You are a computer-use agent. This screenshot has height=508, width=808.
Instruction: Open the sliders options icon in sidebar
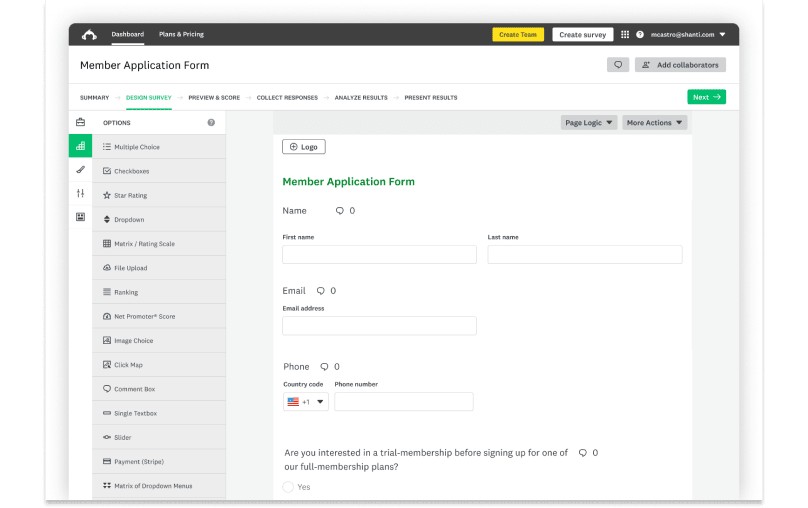point(80,193)
